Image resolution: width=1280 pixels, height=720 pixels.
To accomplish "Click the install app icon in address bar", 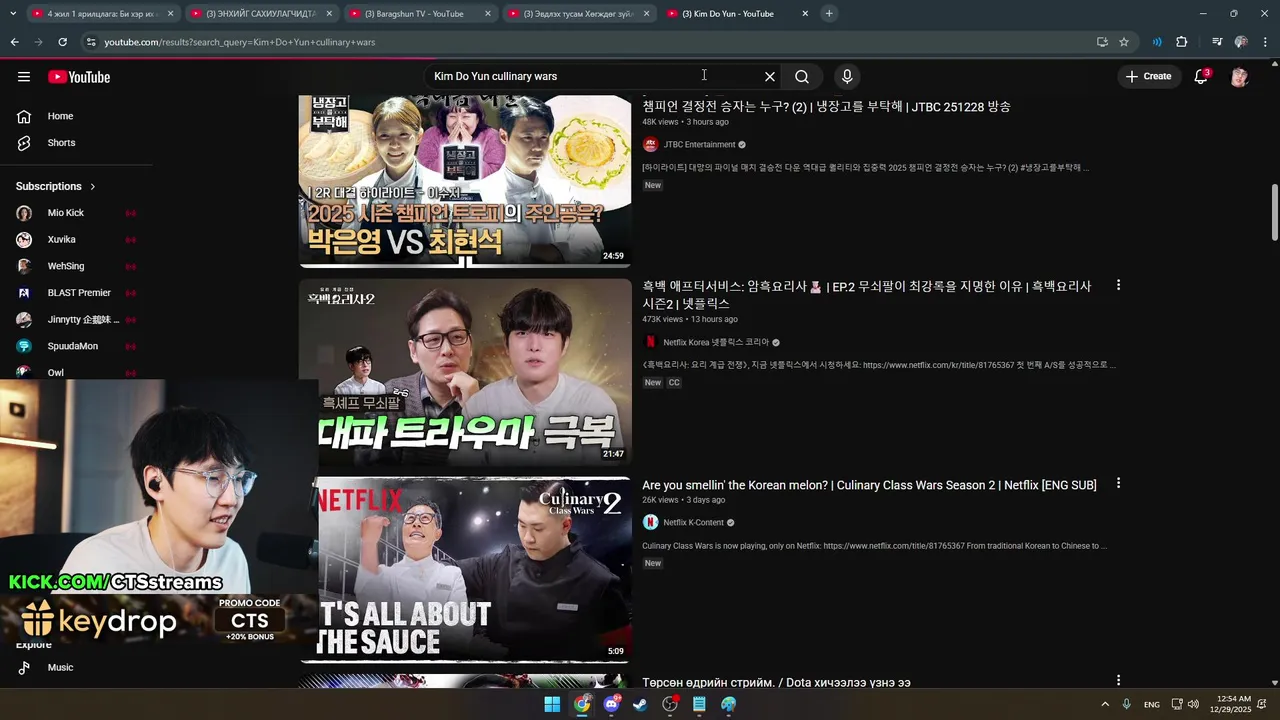I will point(1102,42).
